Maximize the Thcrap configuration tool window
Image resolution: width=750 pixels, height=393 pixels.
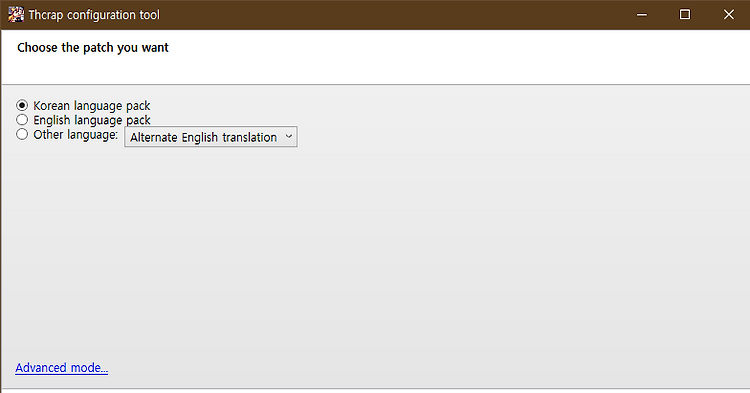tap(685, 15)
